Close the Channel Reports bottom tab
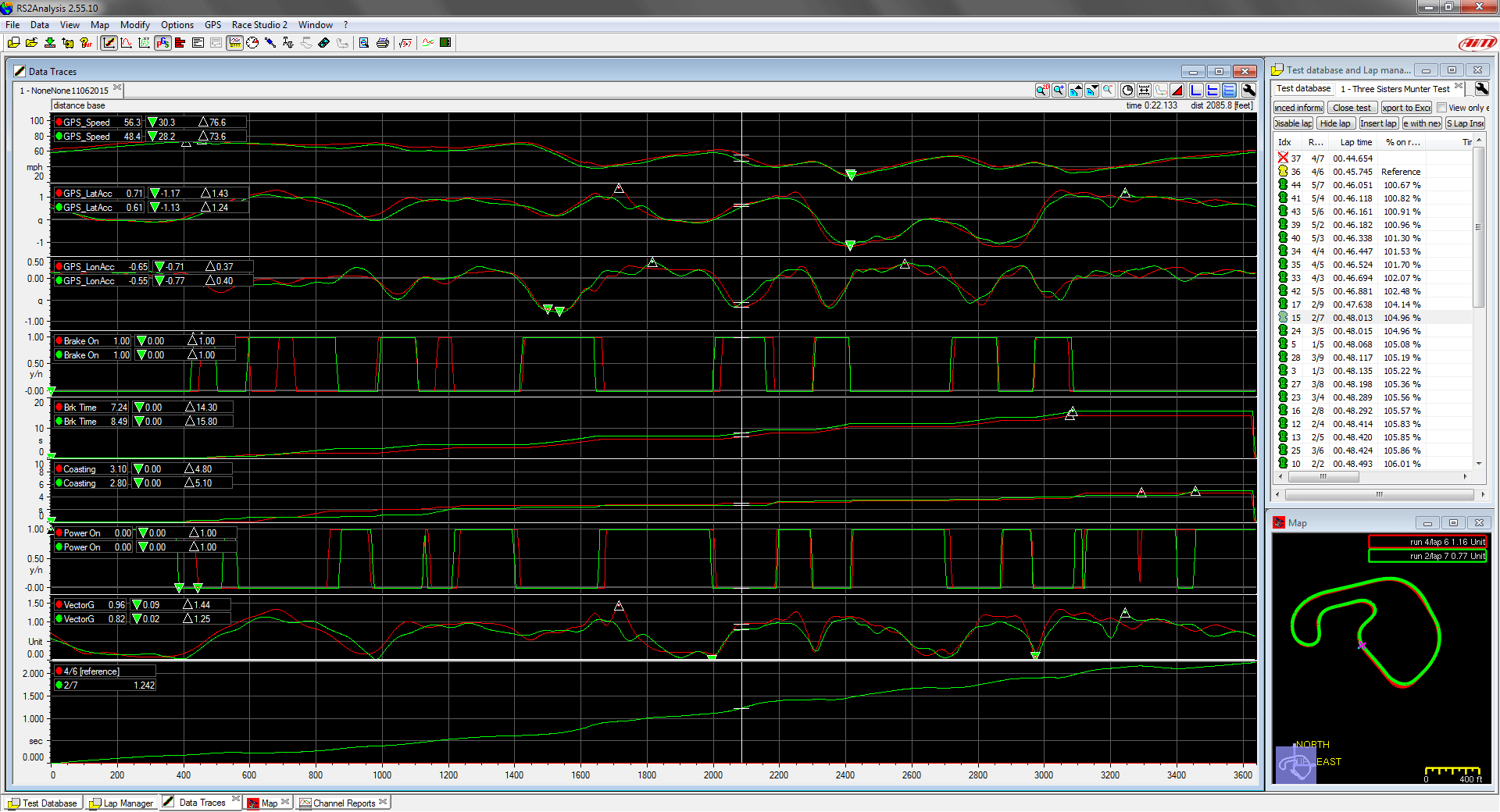Image resolution: width=1500 pixels, height=812 pixels. (x=384, y=801)
